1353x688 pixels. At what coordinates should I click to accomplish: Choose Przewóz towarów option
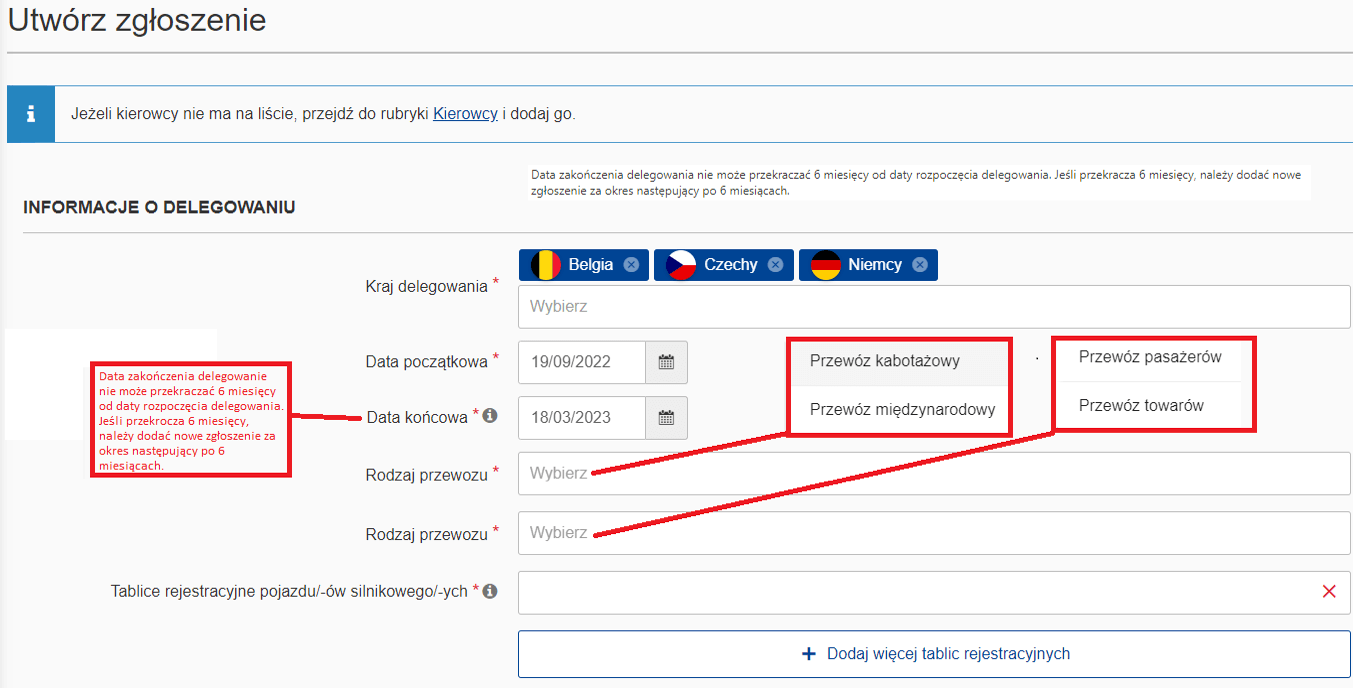pos(1141,406)
